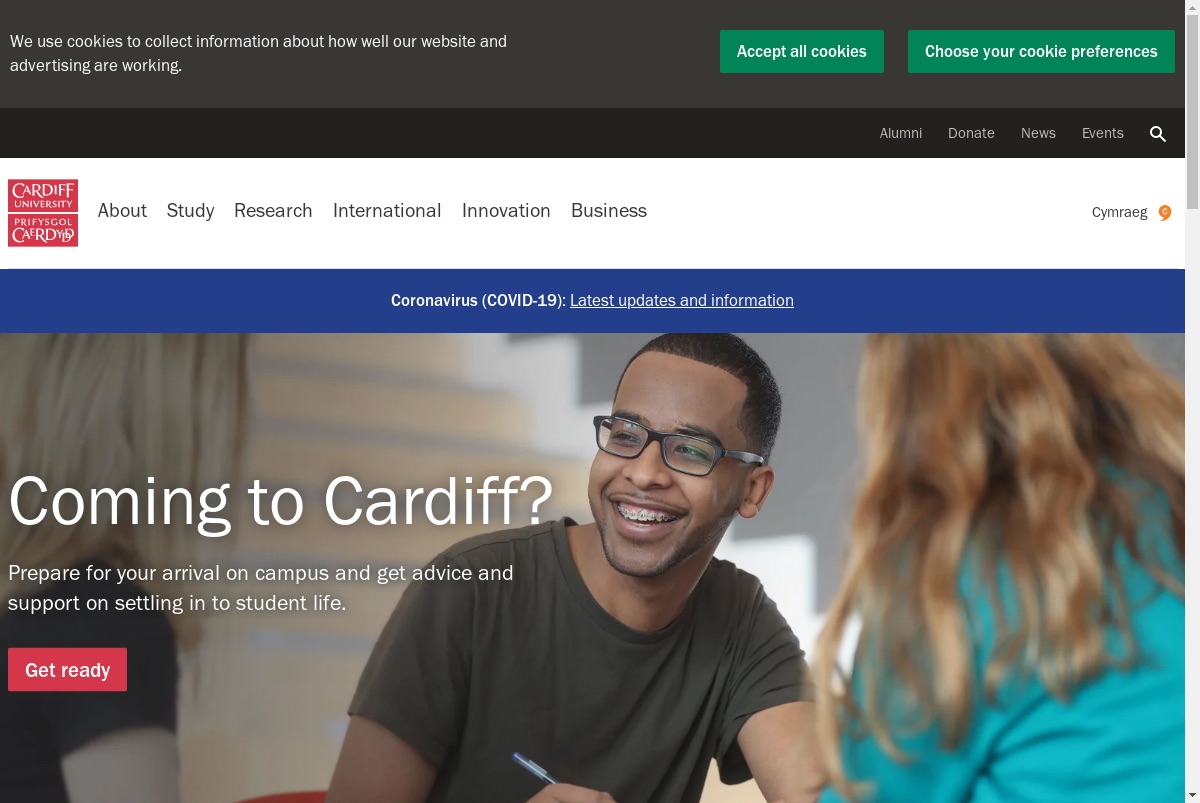Click the Cardiff University logo
Viewport: 1200px width, 803px height.
43,213
